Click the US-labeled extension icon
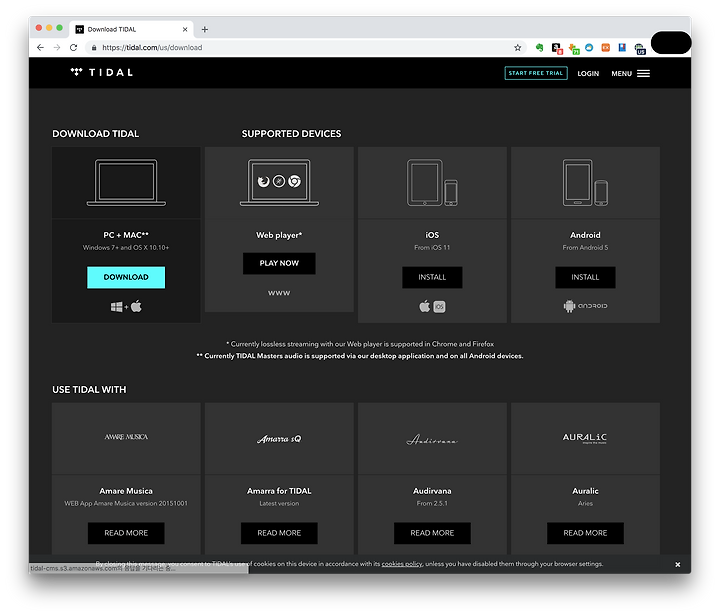 (640, 49)
